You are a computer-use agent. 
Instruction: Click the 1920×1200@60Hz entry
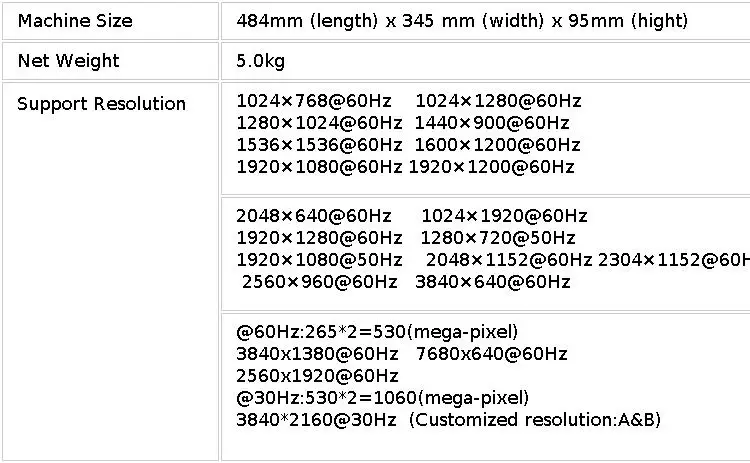492,167
